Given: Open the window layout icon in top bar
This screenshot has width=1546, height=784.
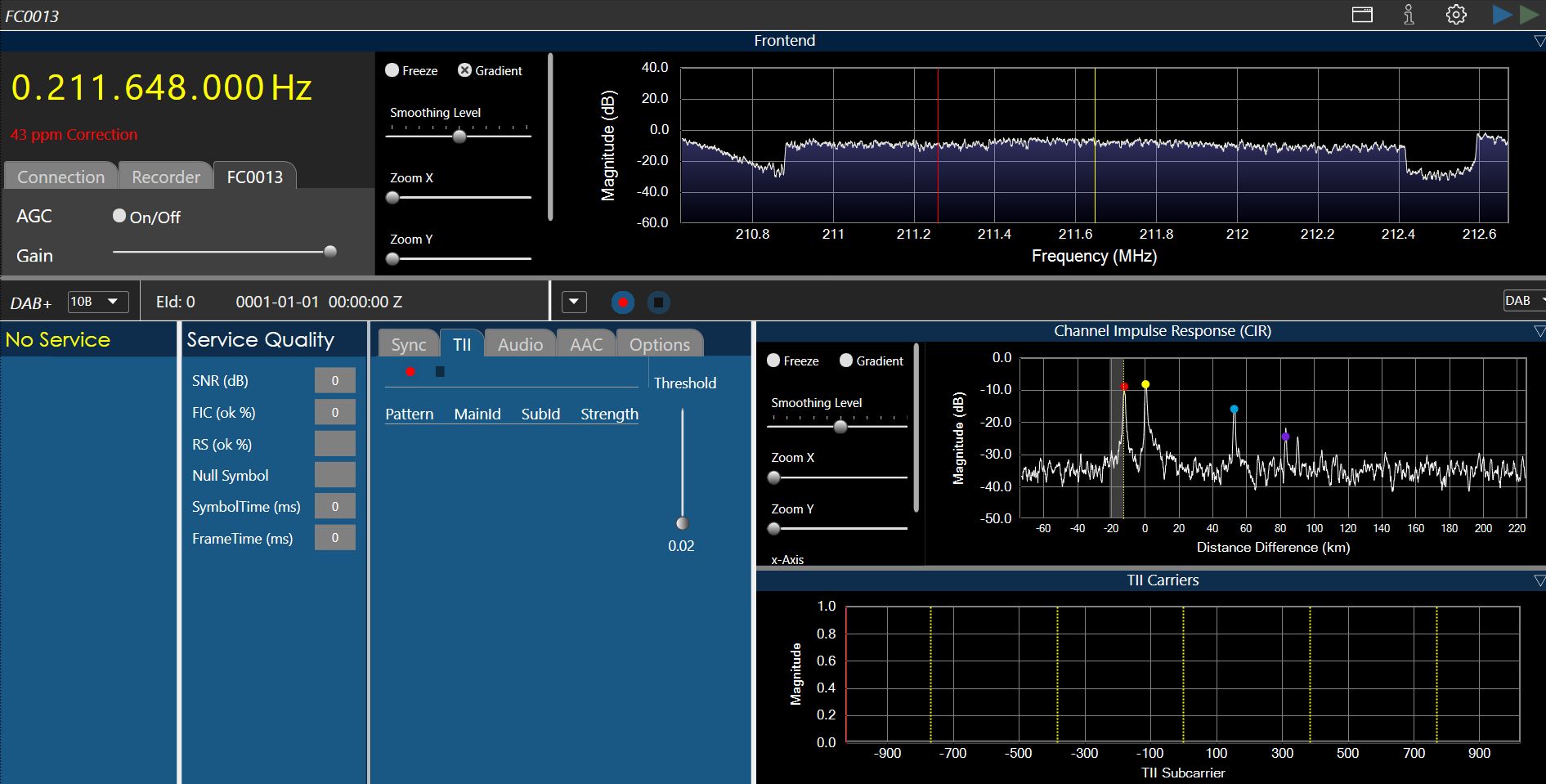Looking at the screenshot, I should tap(1362, 15).
